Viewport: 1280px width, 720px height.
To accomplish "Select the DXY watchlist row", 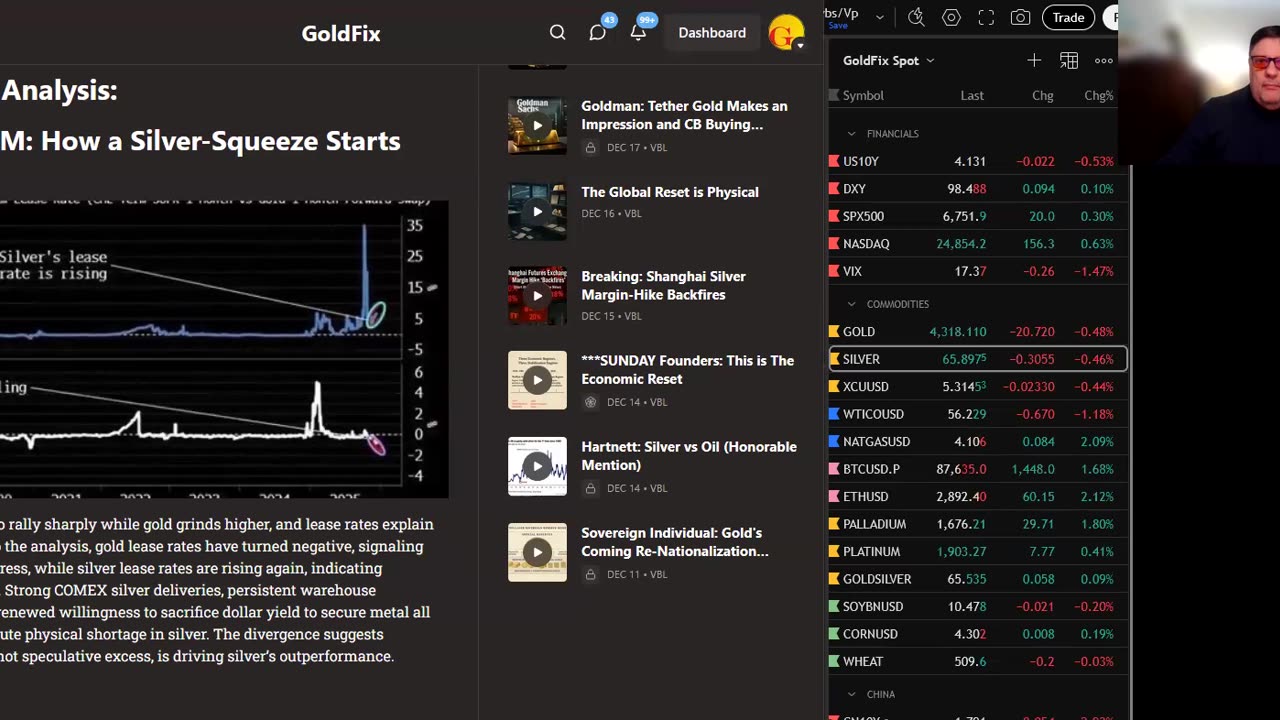I will coord(978,189).
